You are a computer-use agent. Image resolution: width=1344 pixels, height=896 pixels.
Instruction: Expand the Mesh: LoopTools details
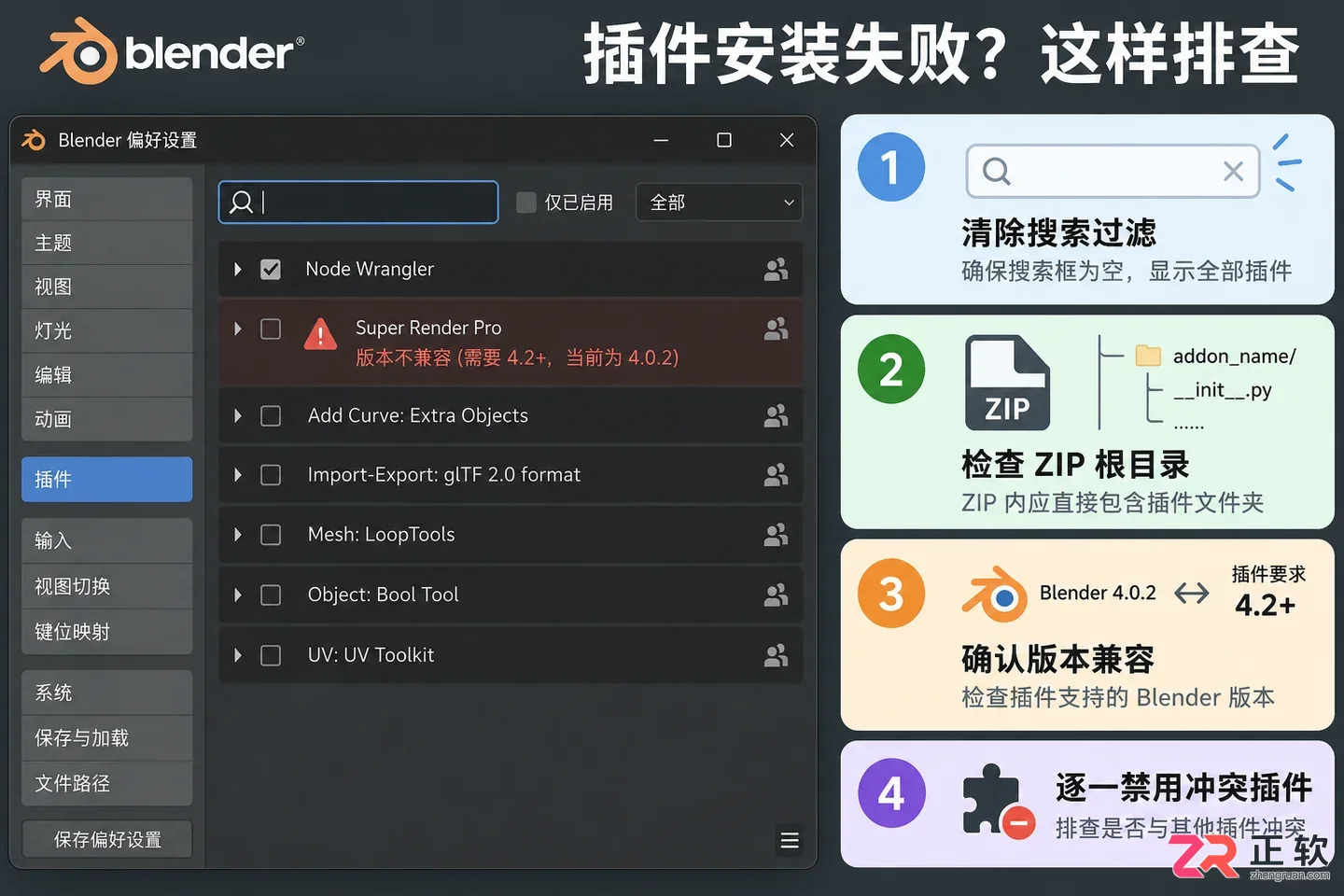click(x=238, y=535)
